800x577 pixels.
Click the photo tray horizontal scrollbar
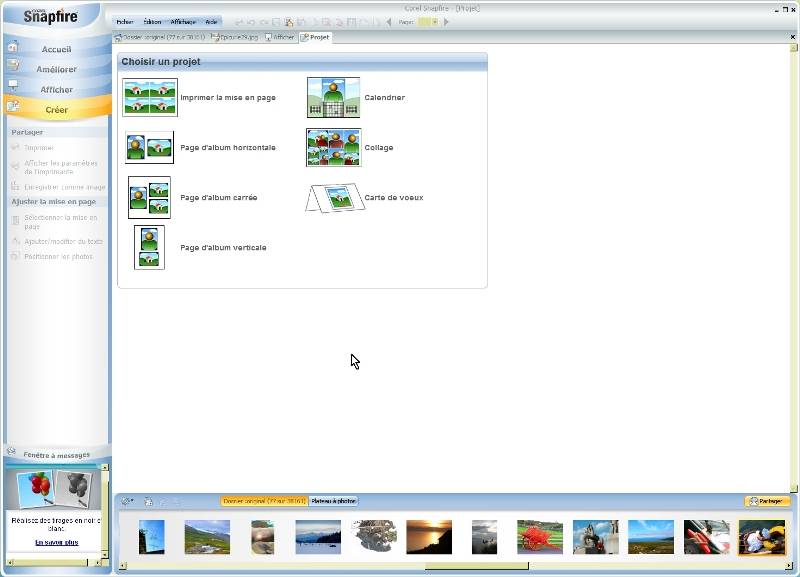[x=475, y=566]
